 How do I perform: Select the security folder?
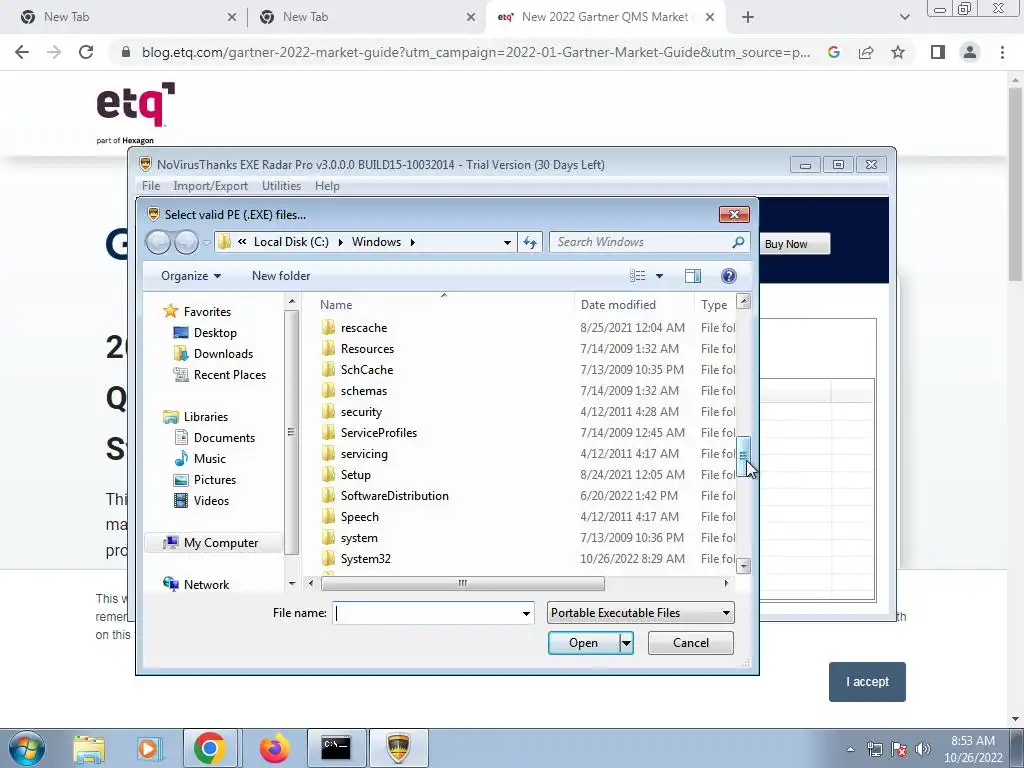tap(361, 412)
